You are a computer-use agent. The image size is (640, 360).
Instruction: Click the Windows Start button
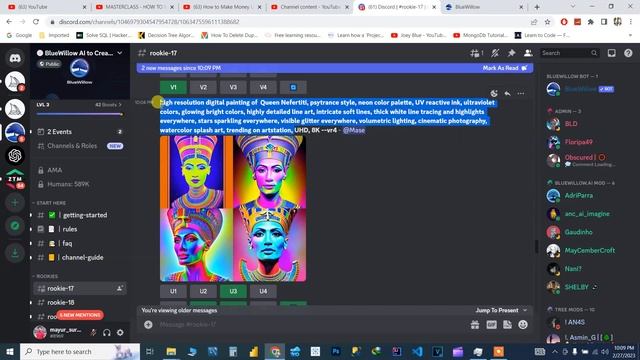click(x=10, y=351)
